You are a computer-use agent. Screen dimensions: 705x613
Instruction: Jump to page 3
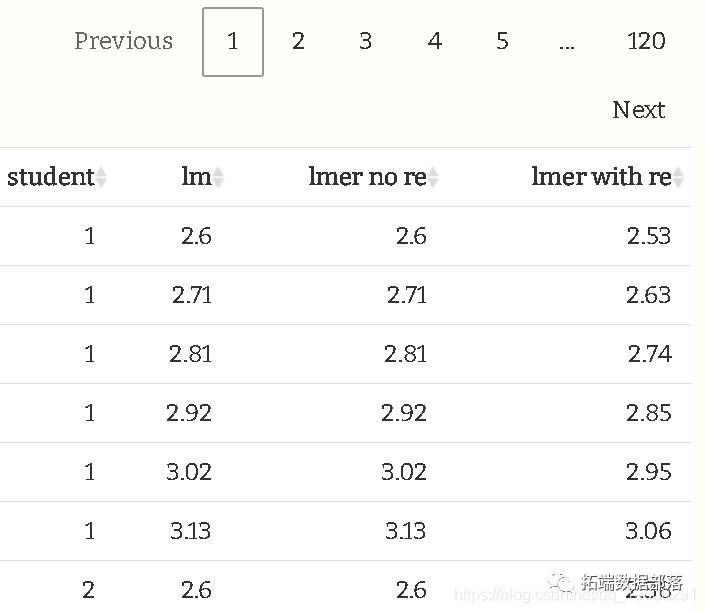[365, 41]
